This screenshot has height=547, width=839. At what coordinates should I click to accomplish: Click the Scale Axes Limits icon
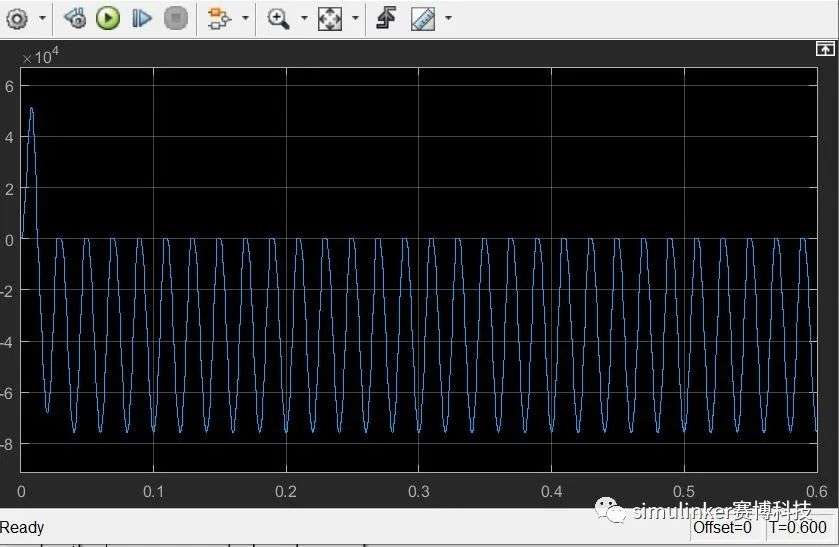(330, 19)
